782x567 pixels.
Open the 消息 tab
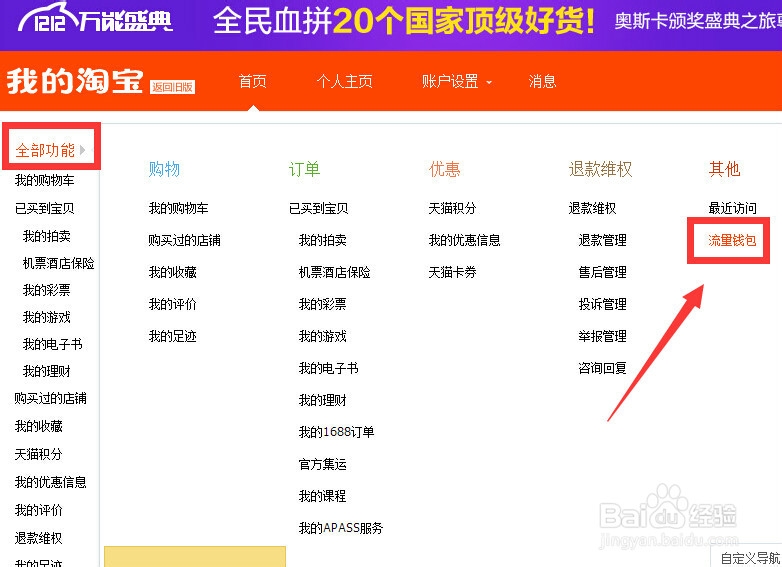click(542, 81)
